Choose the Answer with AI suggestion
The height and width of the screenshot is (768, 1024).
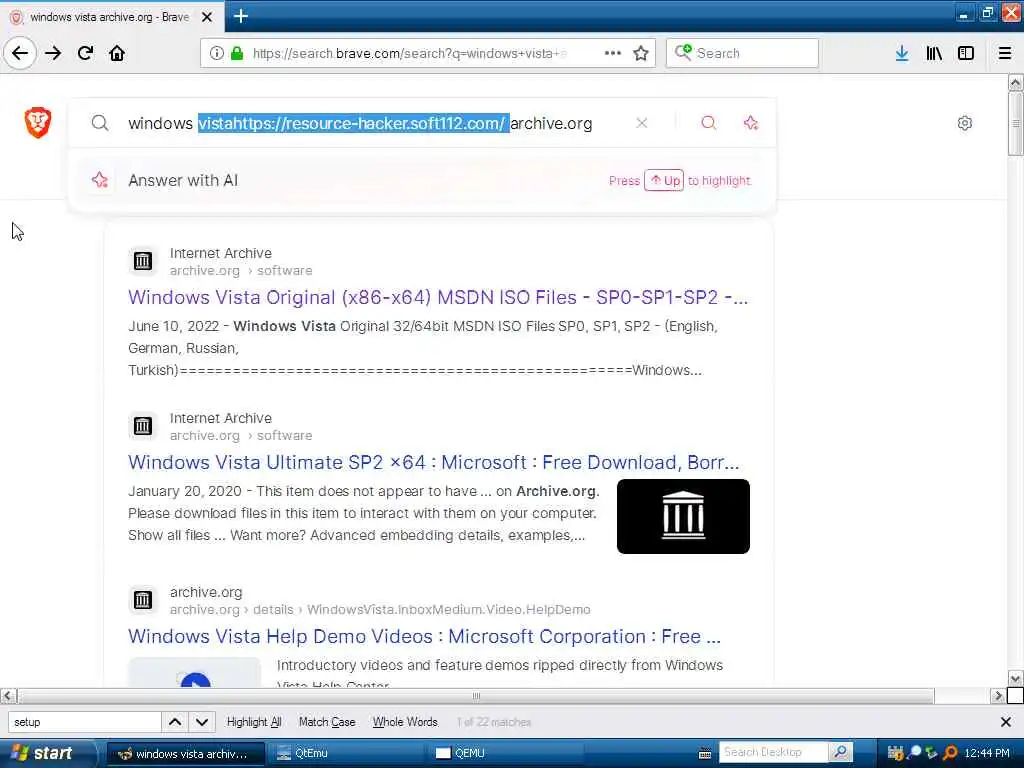(422, 180)
